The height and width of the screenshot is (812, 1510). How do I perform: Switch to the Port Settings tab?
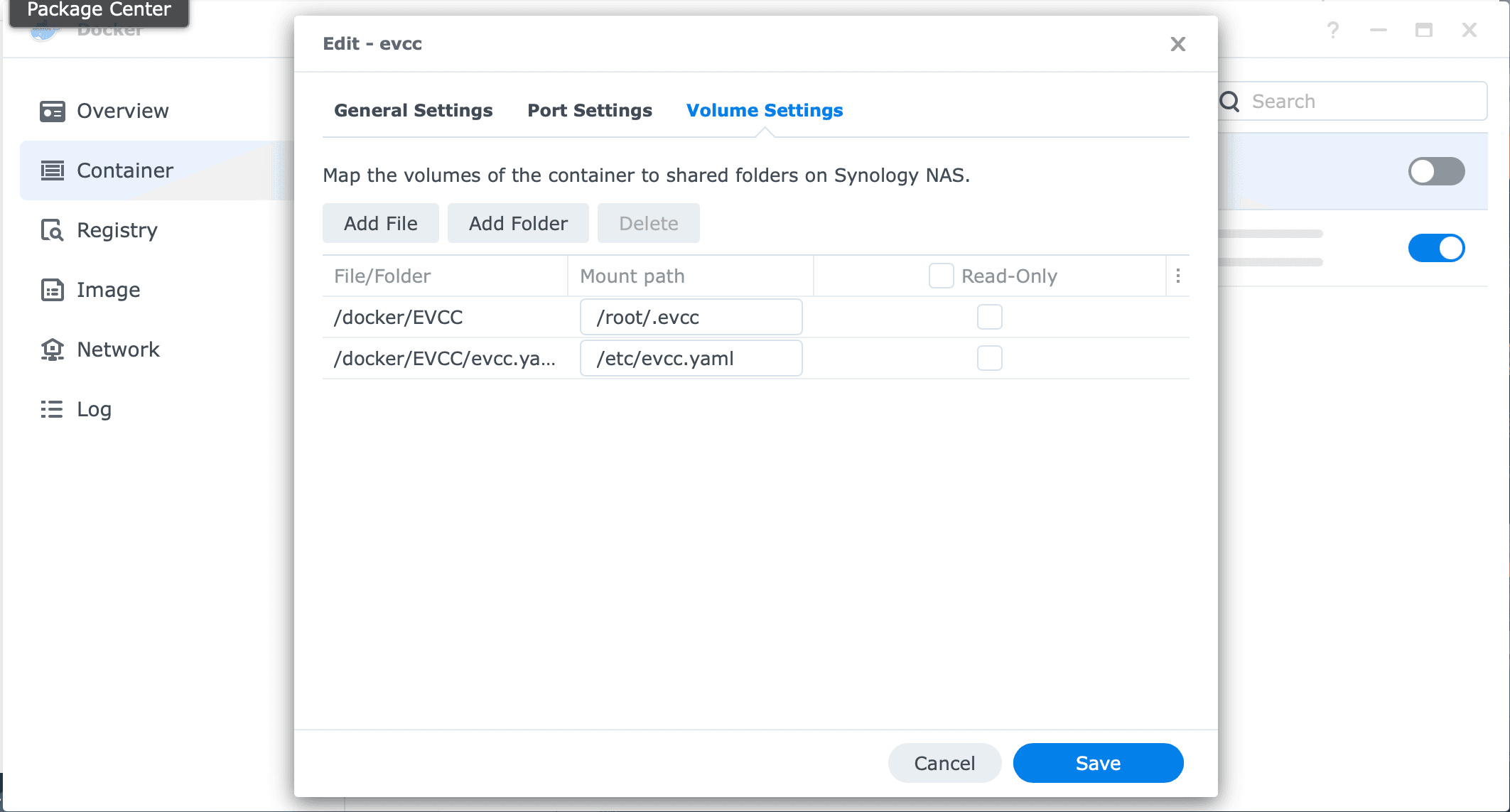pos(589,110)
